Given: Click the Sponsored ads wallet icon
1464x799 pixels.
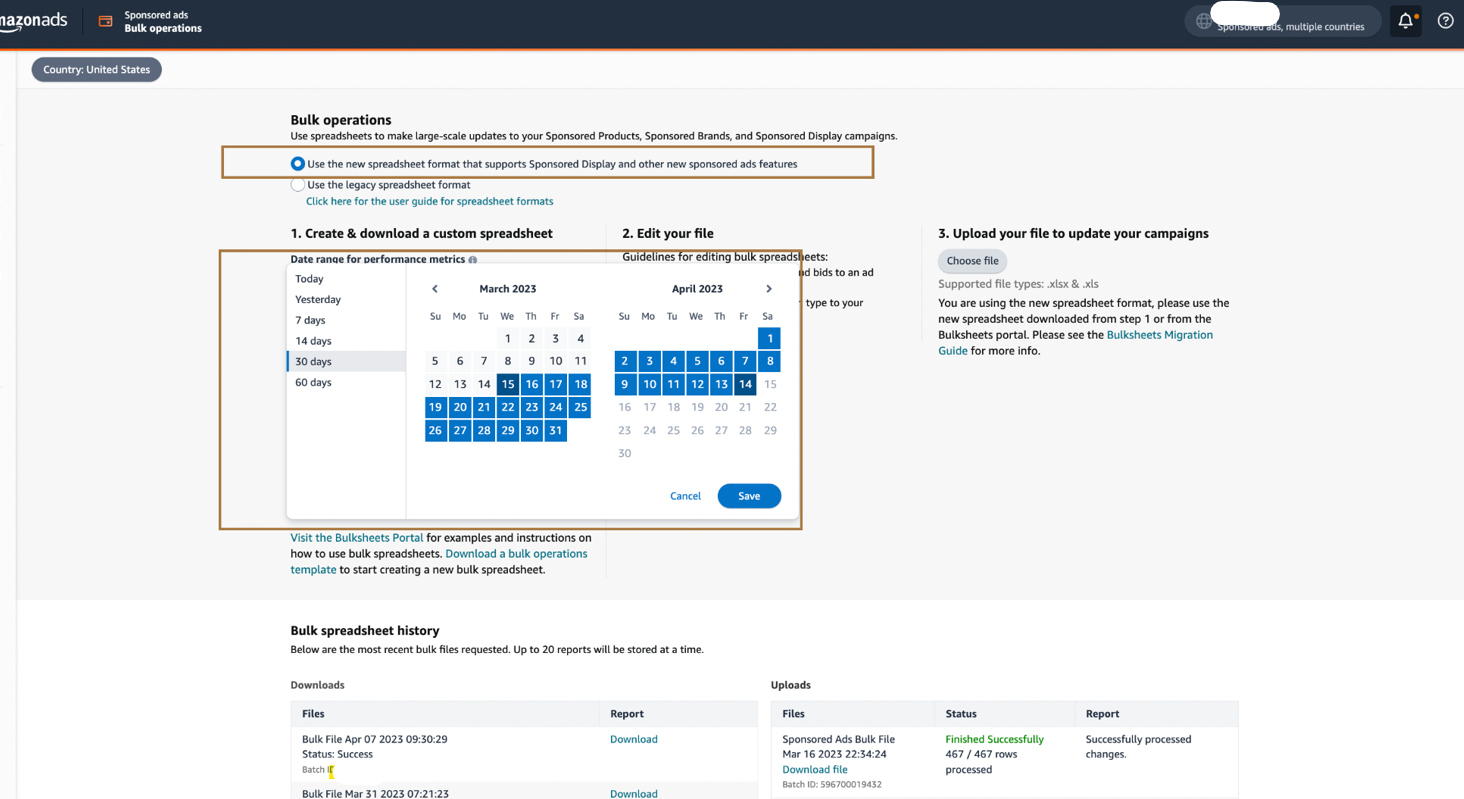Looking at the screenshot, I should [x=105, y=21].
